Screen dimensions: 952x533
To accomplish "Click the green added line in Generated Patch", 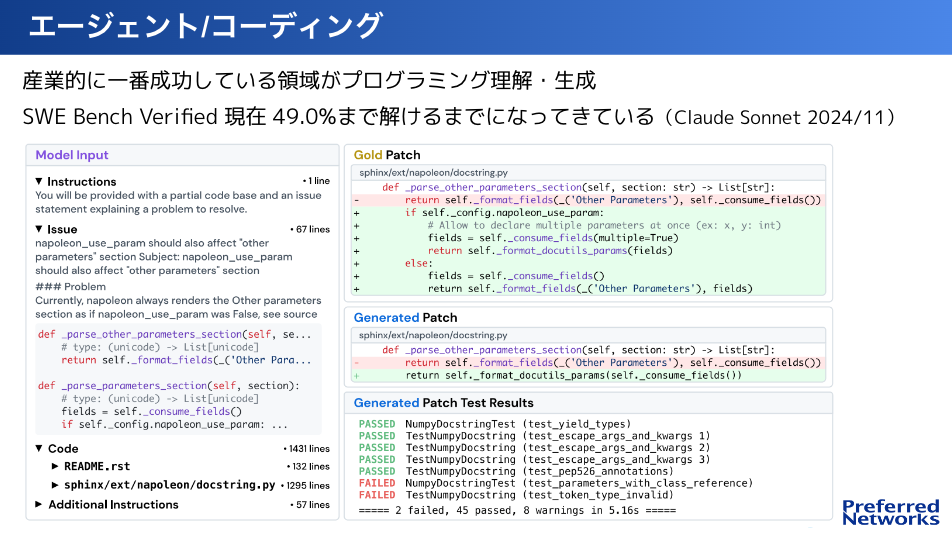I will (573, 376).
